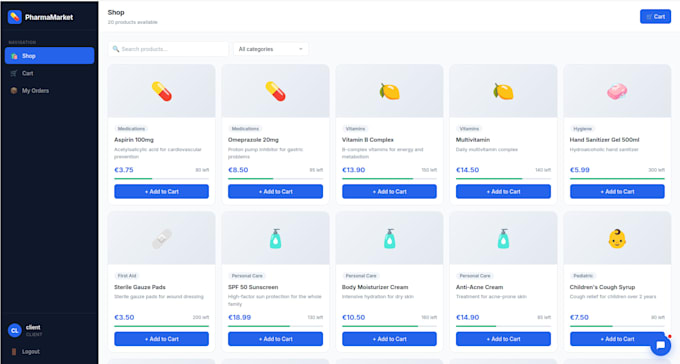Viewport: 680px width, 364px height.
Task: Click the €3.75 price
Action: pos(124,170)
